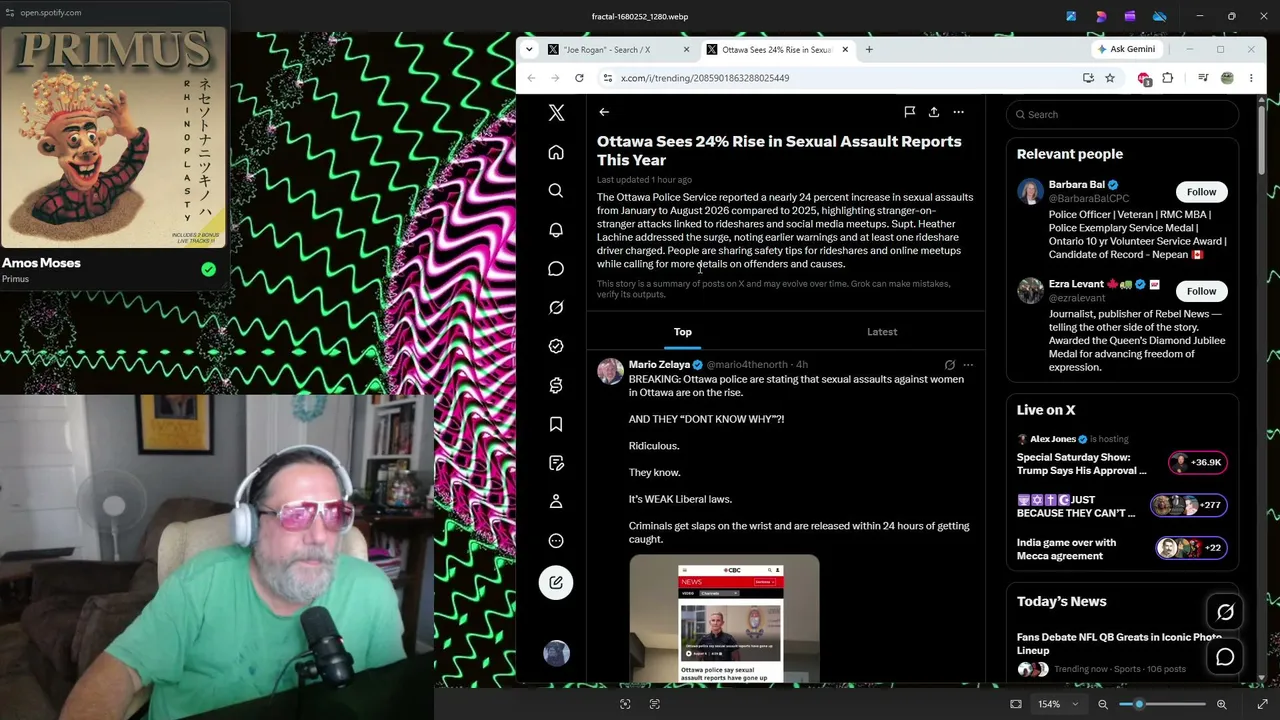Open Articles icon in X sidebar
Image resolution: width=1280 pixels, height=720 pixels.
click(556, 463)
